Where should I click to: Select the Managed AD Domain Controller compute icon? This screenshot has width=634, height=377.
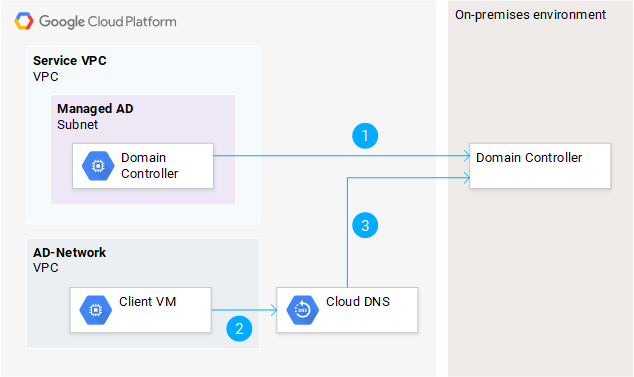[98, 166]
